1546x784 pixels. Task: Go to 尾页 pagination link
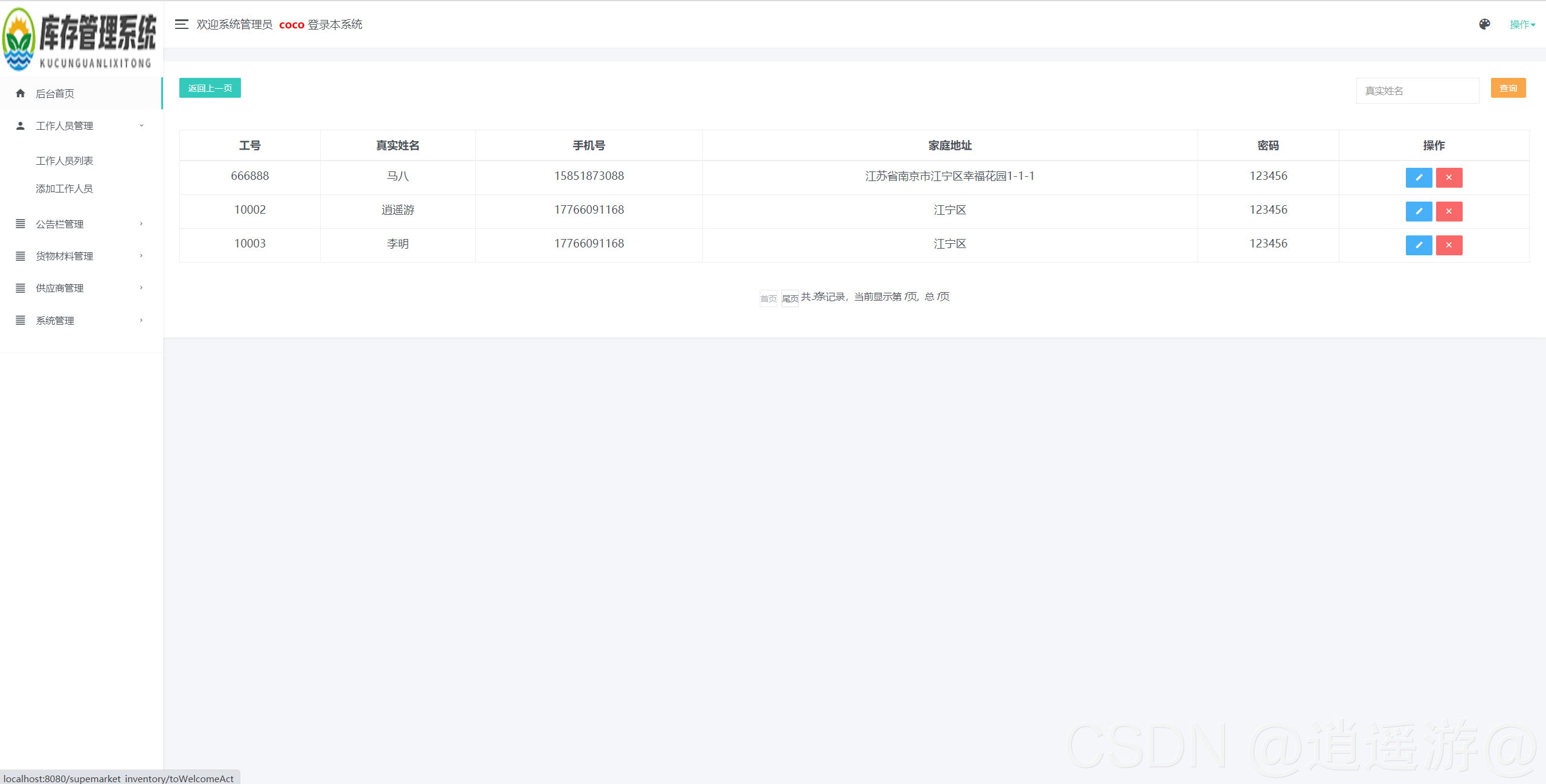(790, 298)
